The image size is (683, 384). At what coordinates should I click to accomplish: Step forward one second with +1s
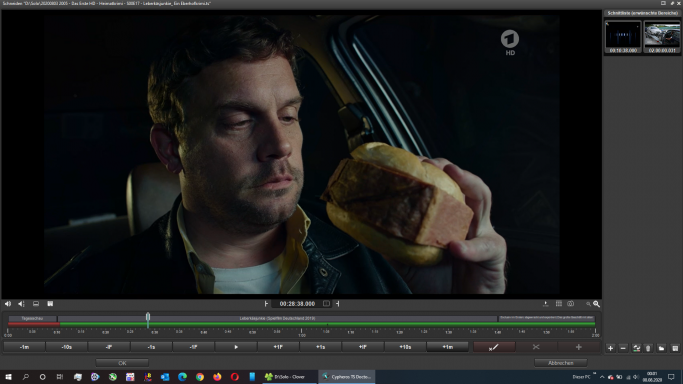coord(320,347)
